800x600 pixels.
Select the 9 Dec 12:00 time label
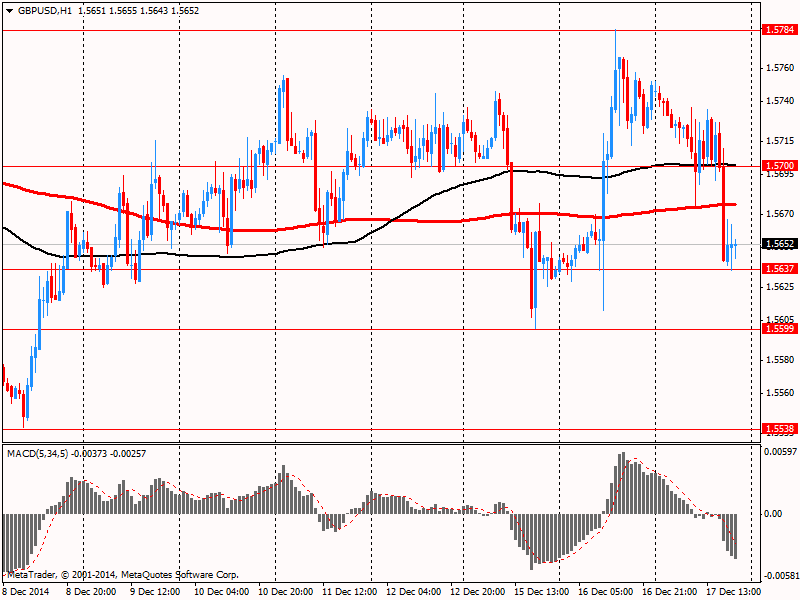[155, 591]
